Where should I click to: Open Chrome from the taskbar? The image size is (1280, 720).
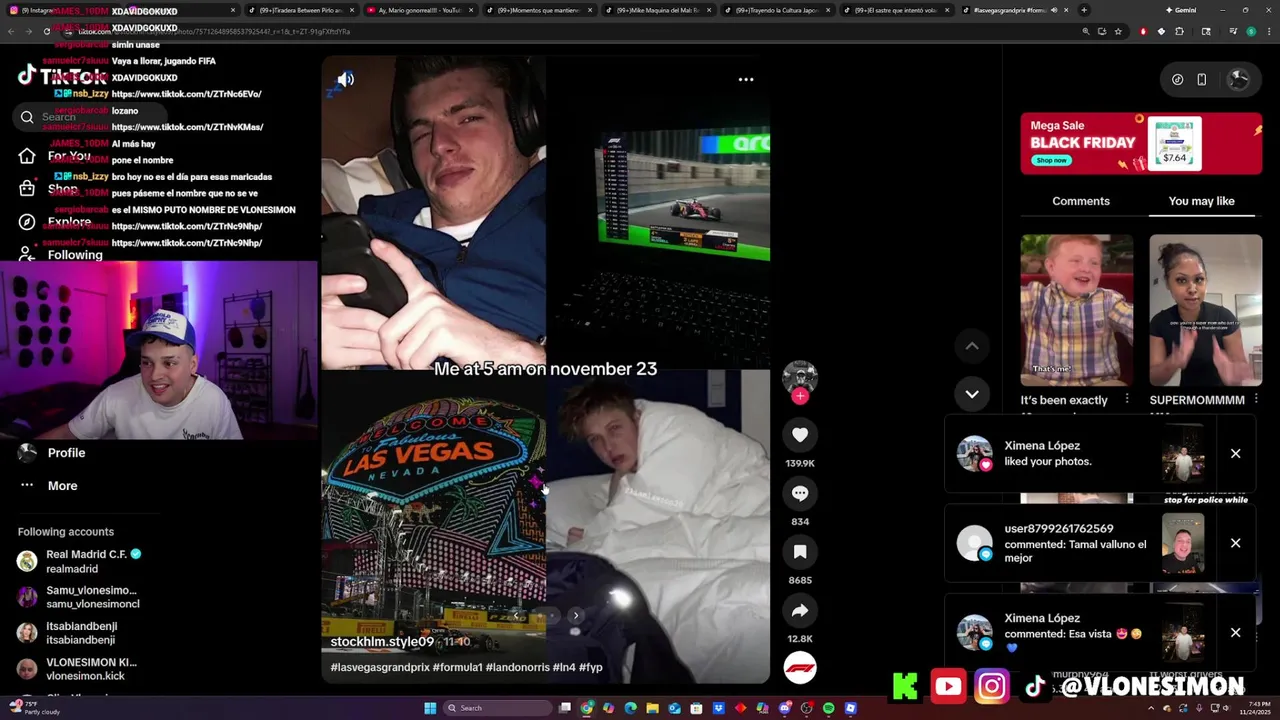click(x=587, y=708)
